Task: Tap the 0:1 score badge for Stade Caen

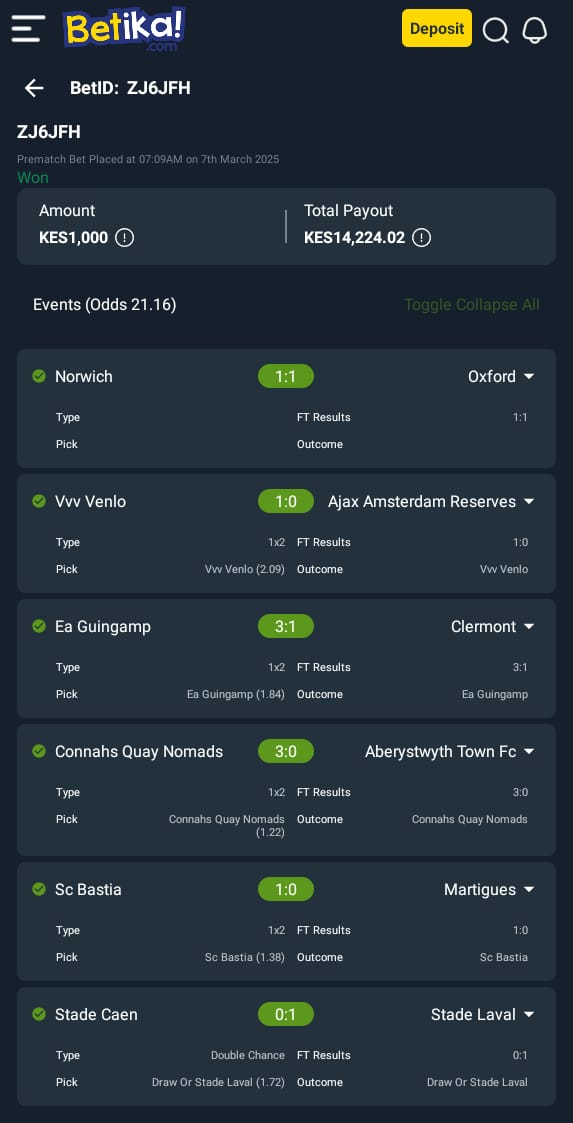Action: [286, 1014]
